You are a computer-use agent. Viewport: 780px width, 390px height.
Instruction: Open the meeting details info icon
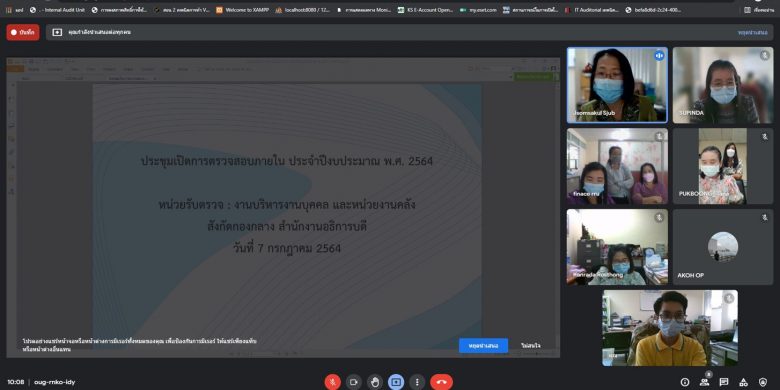(x=685, y=382)
